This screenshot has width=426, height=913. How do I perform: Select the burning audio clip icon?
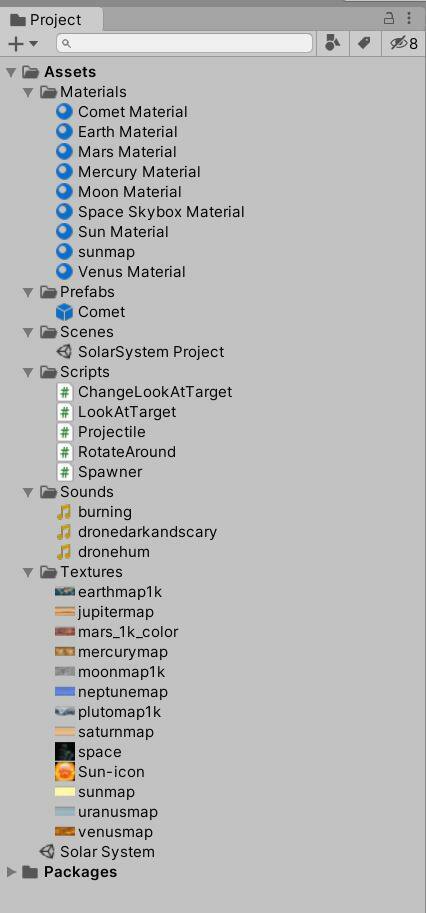[x=64, y=512]
